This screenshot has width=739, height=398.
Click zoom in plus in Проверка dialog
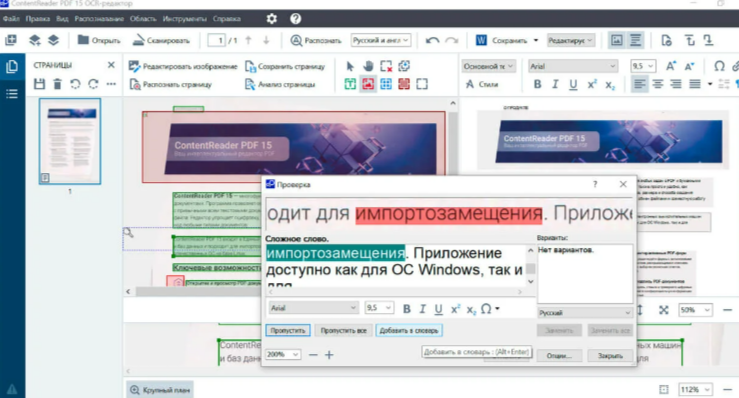329,355
